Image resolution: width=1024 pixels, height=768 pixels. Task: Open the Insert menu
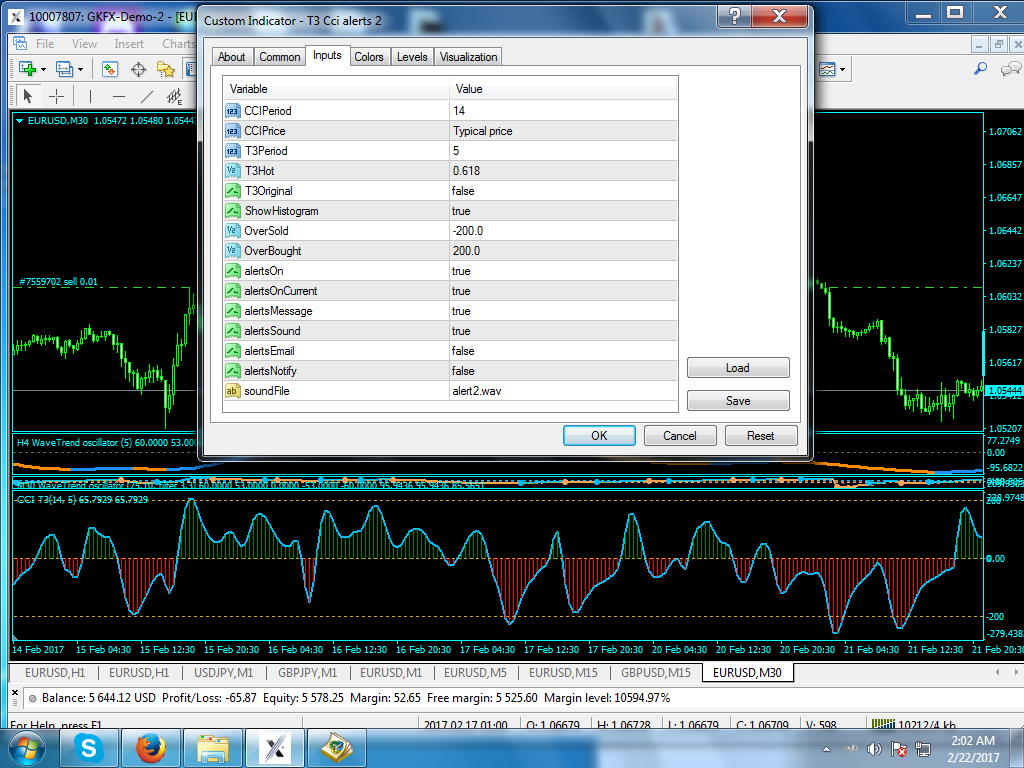tap(129, 44)
